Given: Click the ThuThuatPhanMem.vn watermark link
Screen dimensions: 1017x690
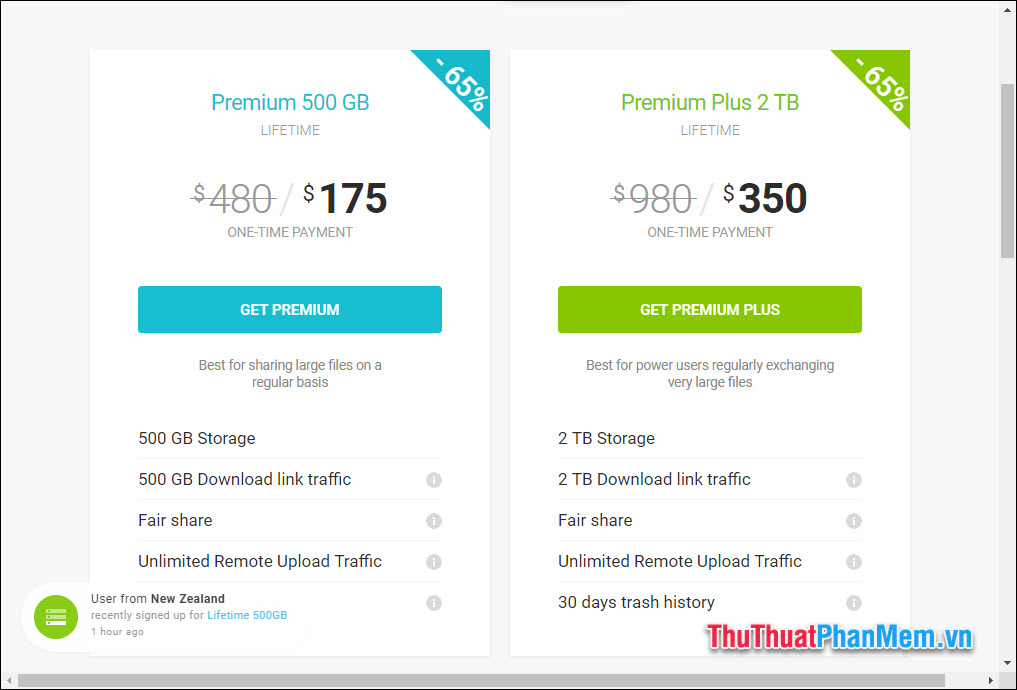Looking at the screenshot, I should click(840, 637).
